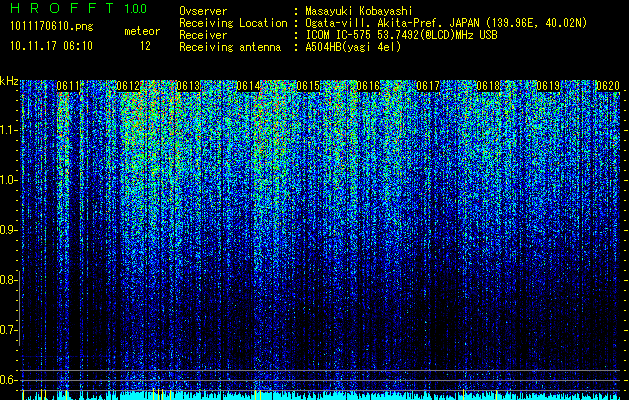Viewport: 629px width, 400px height.
Task: Click the 0616 time marker
Action: 368,86
